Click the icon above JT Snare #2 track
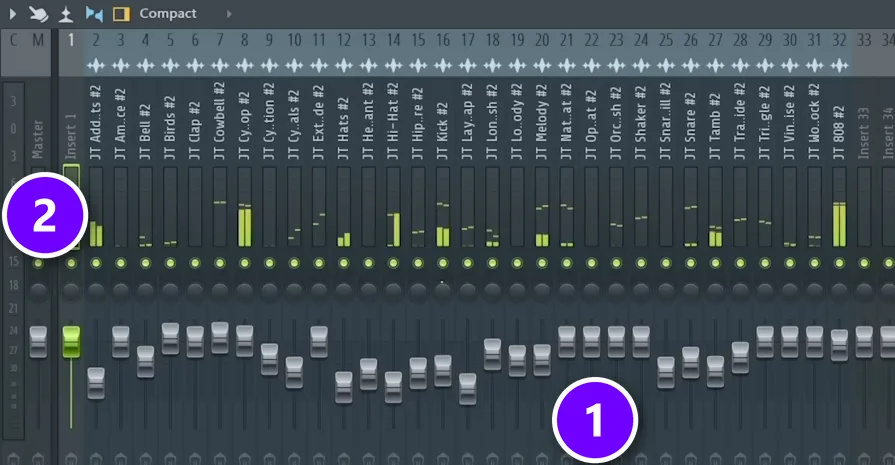 (691, 66)
